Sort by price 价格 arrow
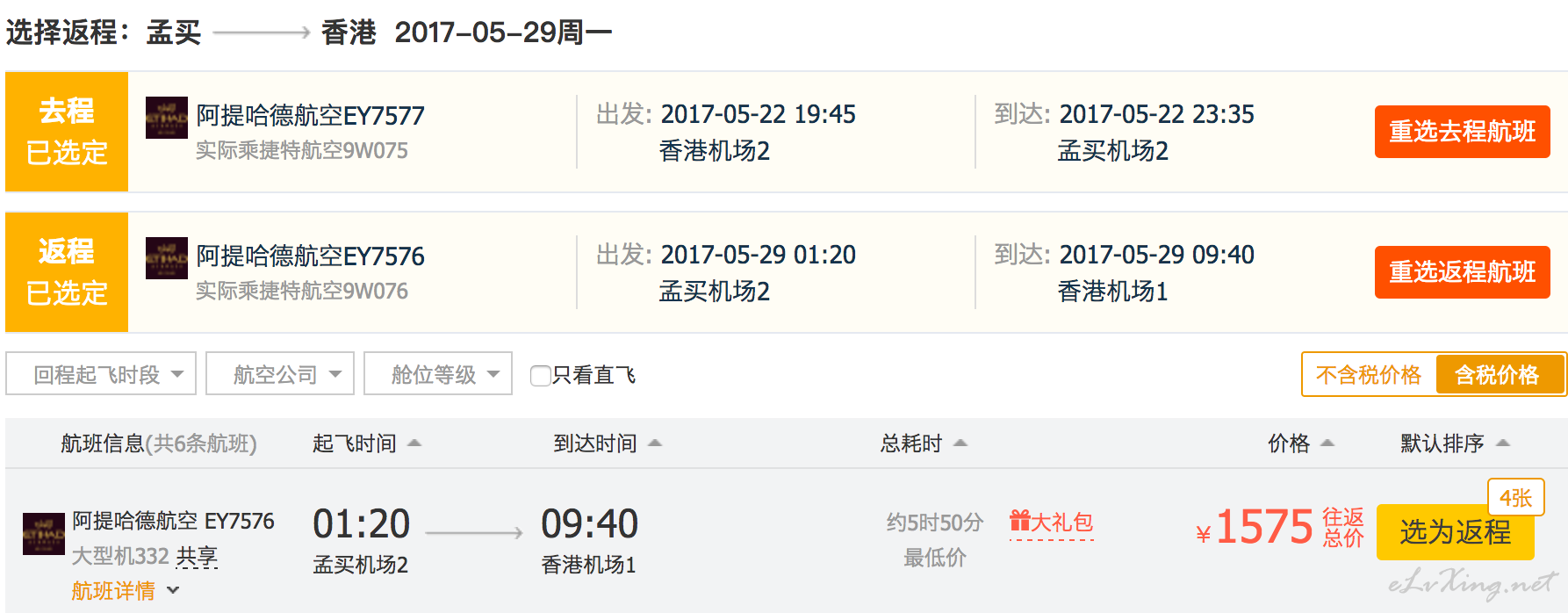Image resolution: width=1568 pixels, height=613 pixels. 1327,444
